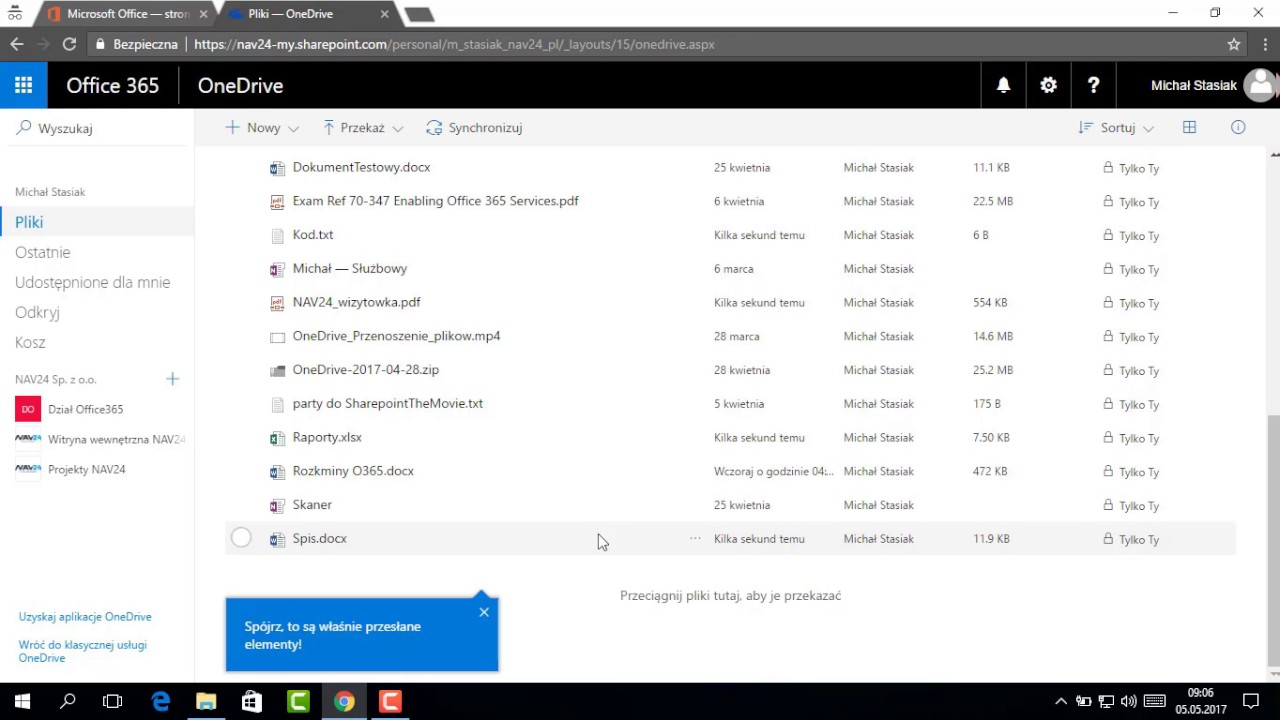This screenshot has width=1280, height=720.
Task: Click Word icon of Rozkminy O365.docx
Action: [x=277, y=472]
